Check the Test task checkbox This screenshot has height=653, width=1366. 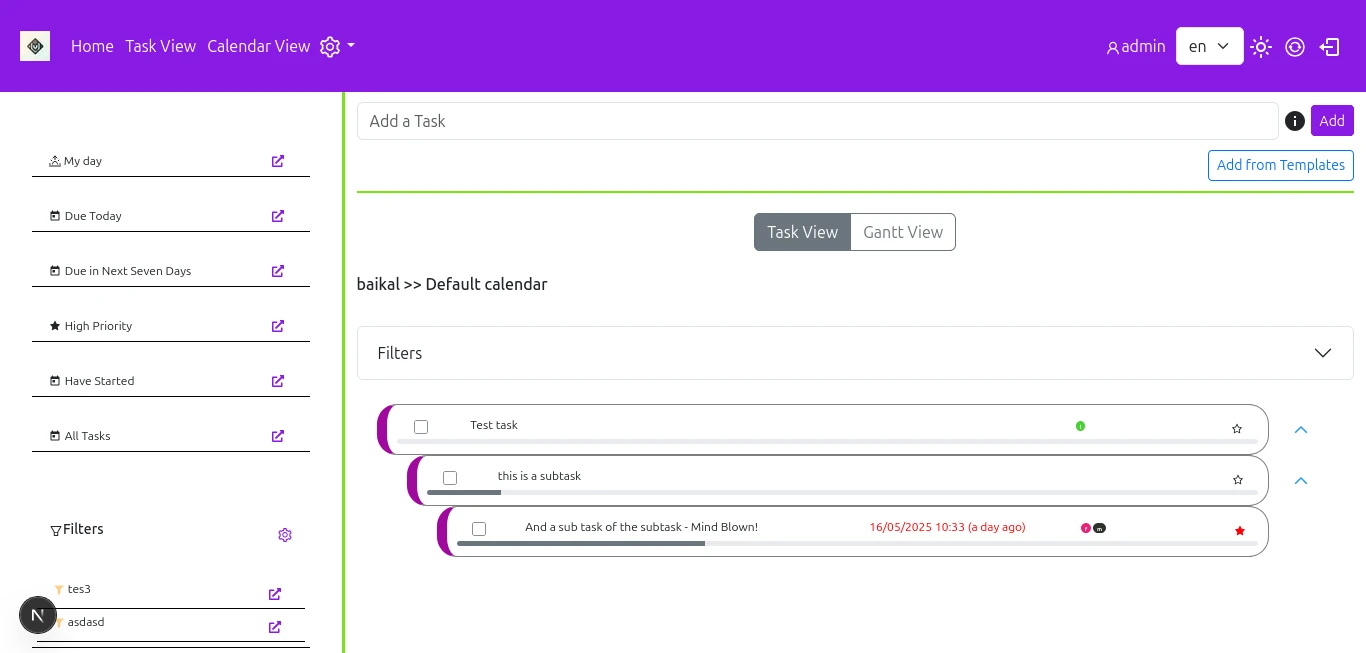click(421, 427)
